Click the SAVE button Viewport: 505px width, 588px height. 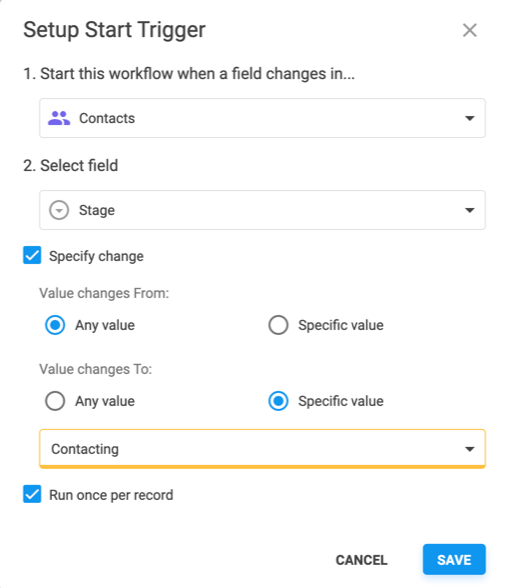tap(454, 560)
